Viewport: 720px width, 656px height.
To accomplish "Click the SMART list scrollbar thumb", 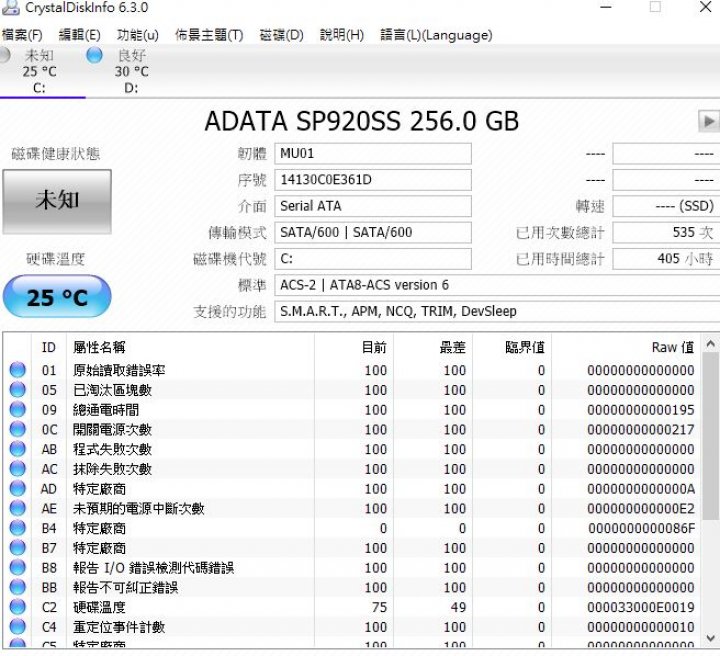I will coord(710,436).
